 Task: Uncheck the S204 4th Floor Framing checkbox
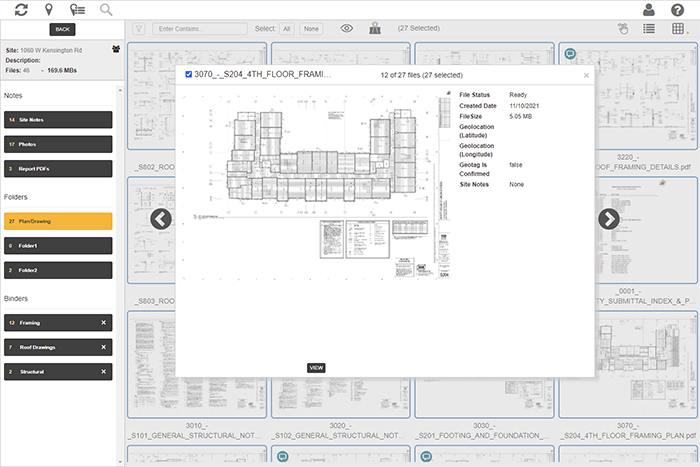[188, 74]
